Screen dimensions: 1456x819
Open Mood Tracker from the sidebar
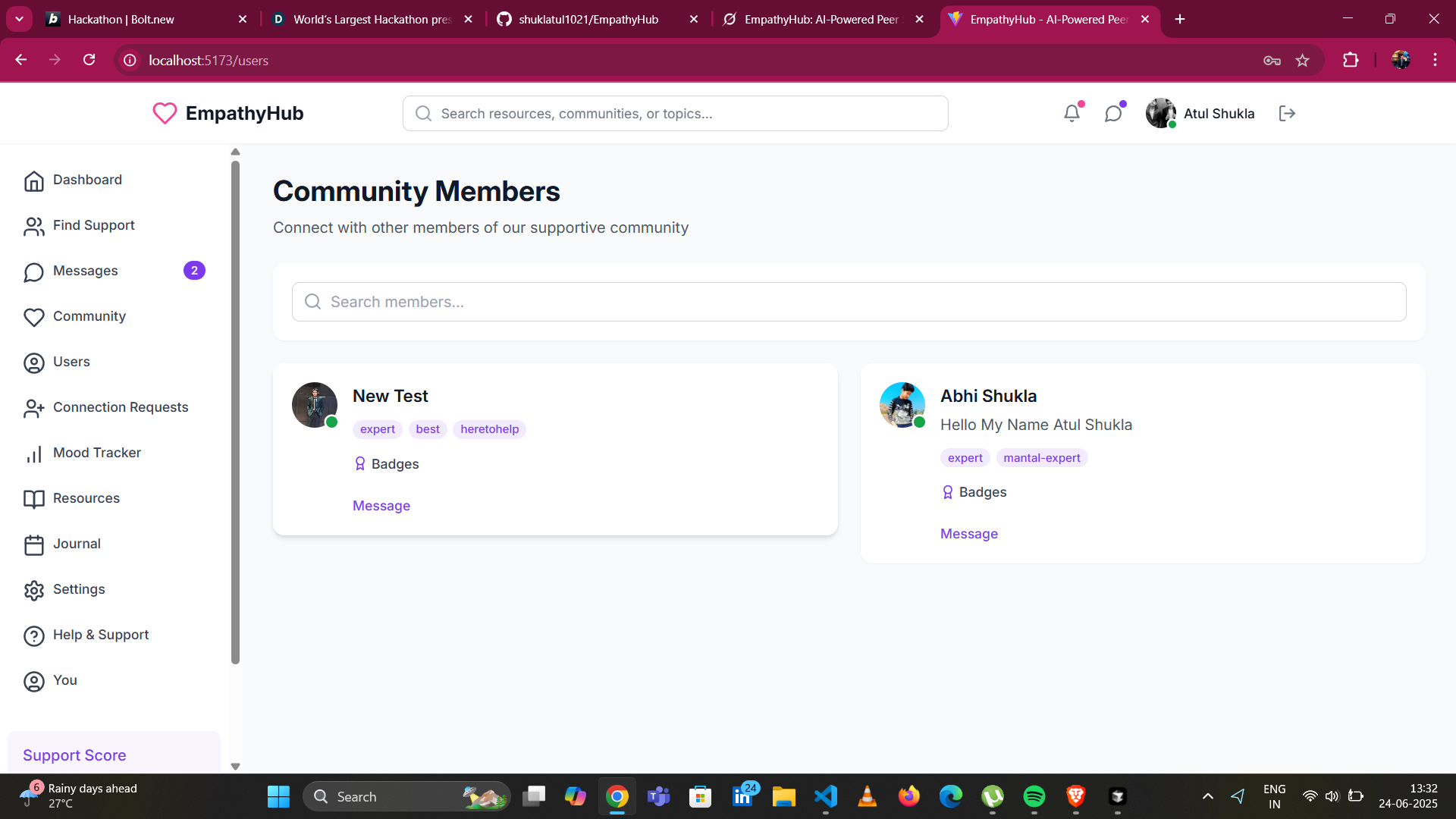97,453
